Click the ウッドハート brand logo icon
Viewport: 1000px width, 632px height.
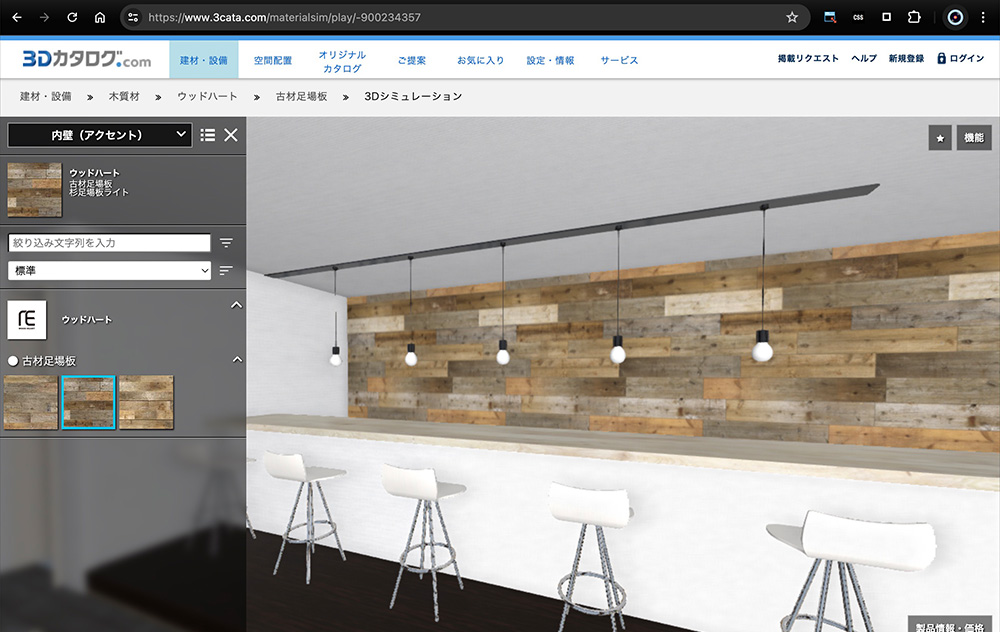tap(27, 320)
